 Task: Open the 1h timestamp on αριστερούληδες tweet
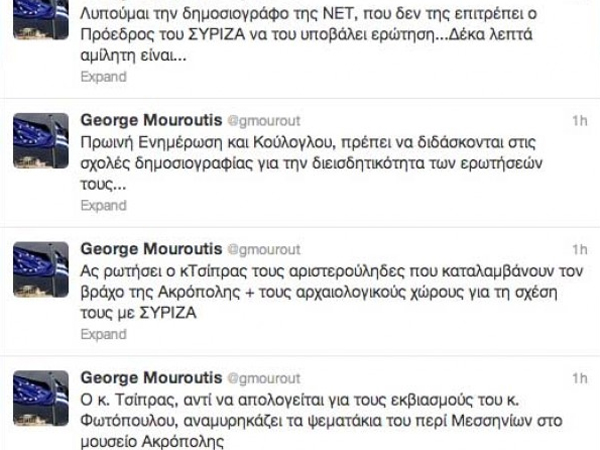pyautogui.click(x=580, y=249)
